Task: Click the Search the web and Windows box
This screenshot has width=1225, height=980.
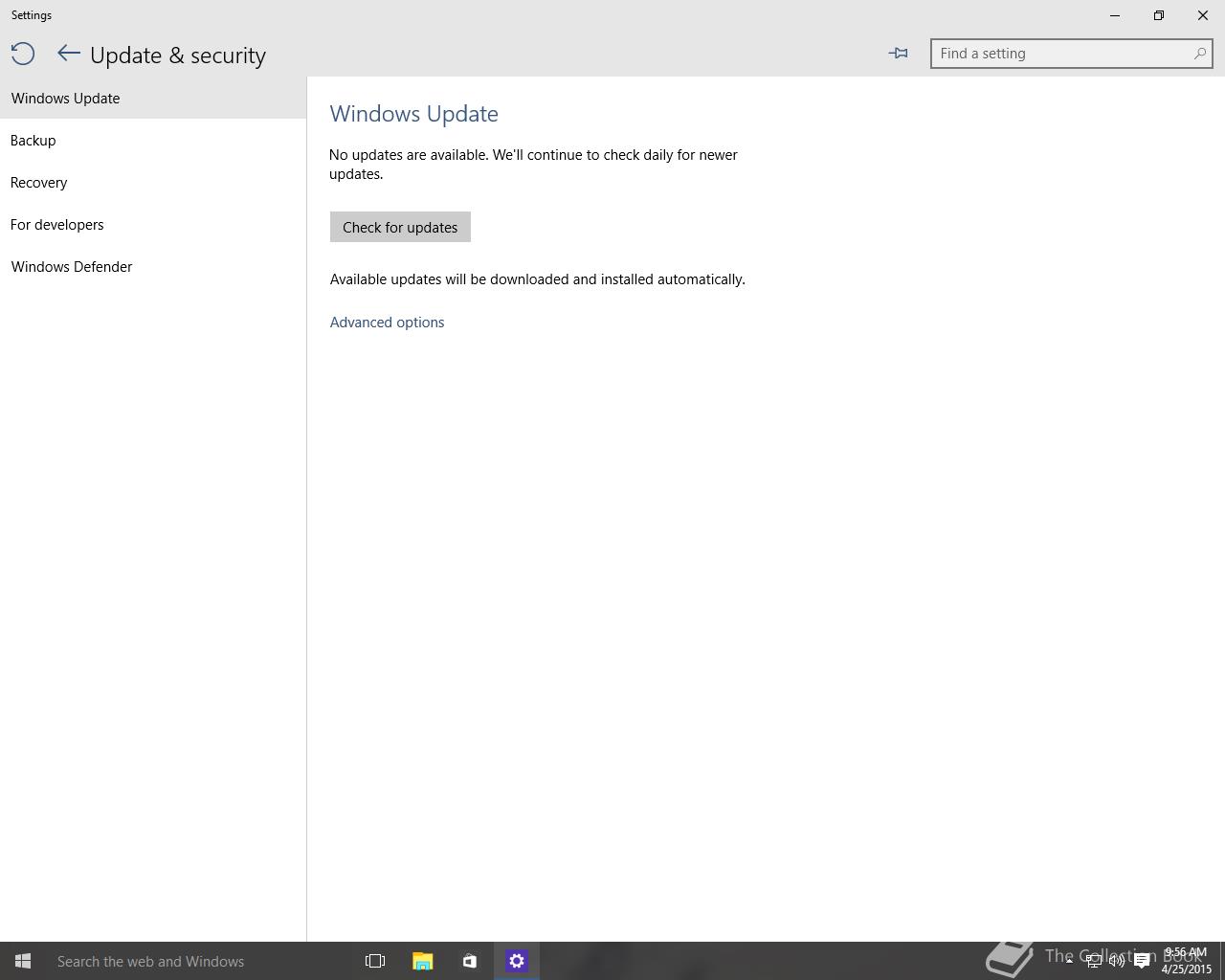Action: click(x=199, y=961)
